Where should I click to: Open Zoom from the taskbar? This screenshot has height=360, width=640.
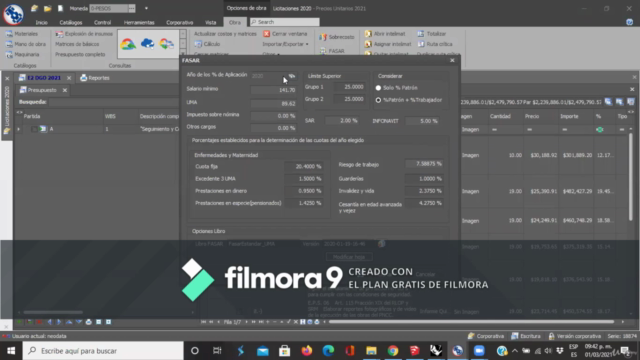[x=479, y=351]
